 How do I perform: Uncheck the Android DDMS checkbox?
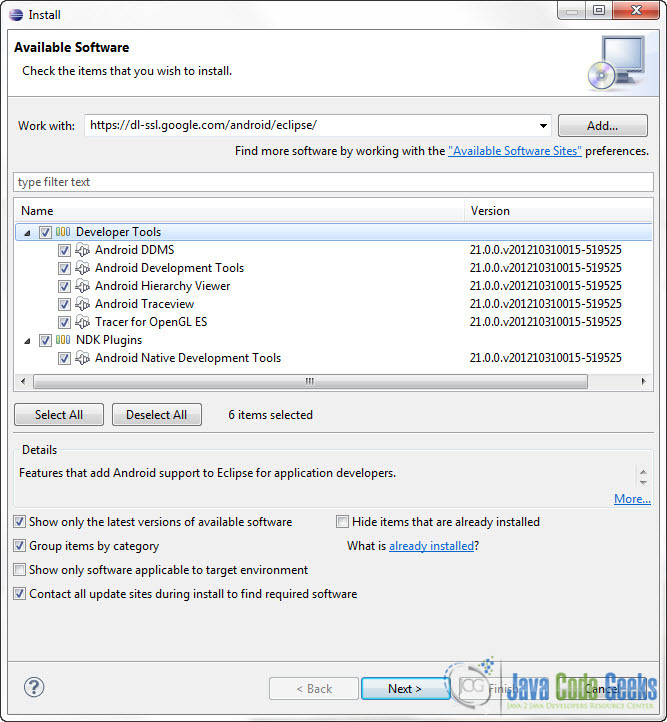[x=64, y=250]
